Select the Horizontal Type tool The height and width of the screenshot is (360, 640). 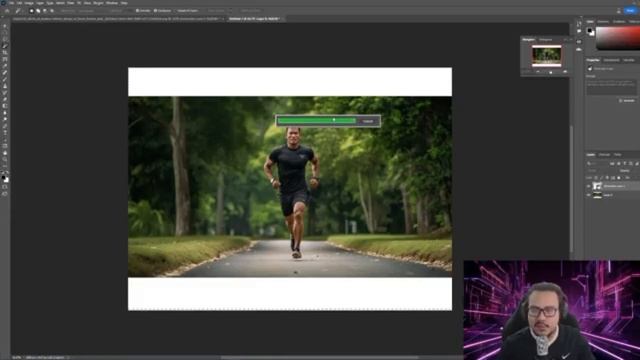(5, 133)
